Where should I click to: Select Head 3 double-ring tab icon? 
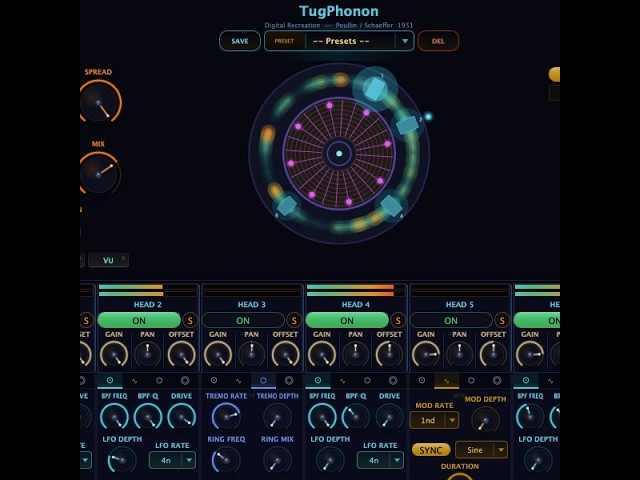[289, 380]
